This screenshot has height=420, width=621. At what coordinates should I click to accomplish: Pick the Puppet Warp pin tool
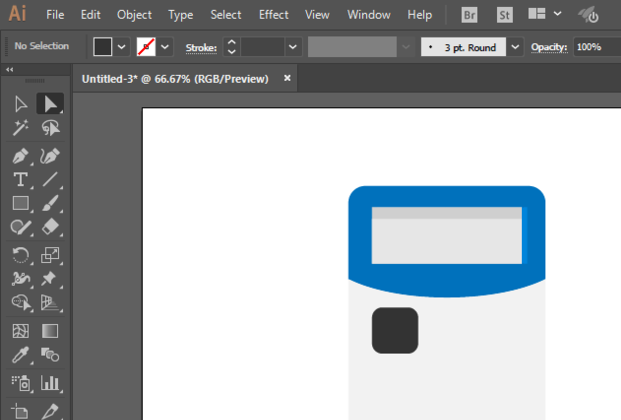(x=50, y=279)
